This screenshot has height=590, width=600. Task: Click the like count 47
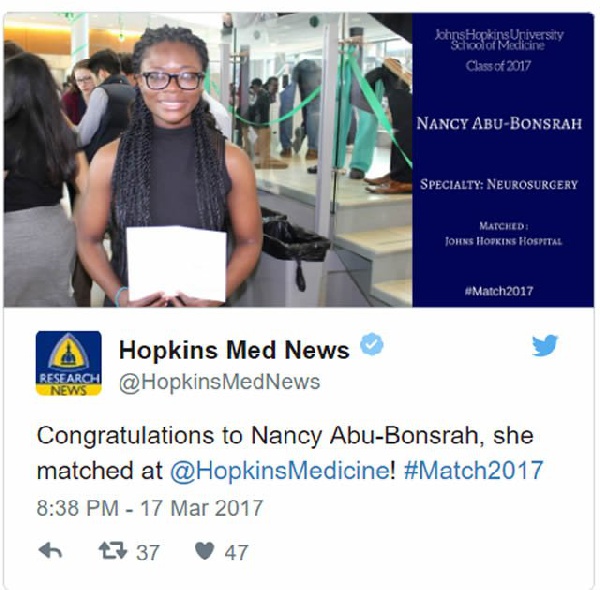point(236,553)
